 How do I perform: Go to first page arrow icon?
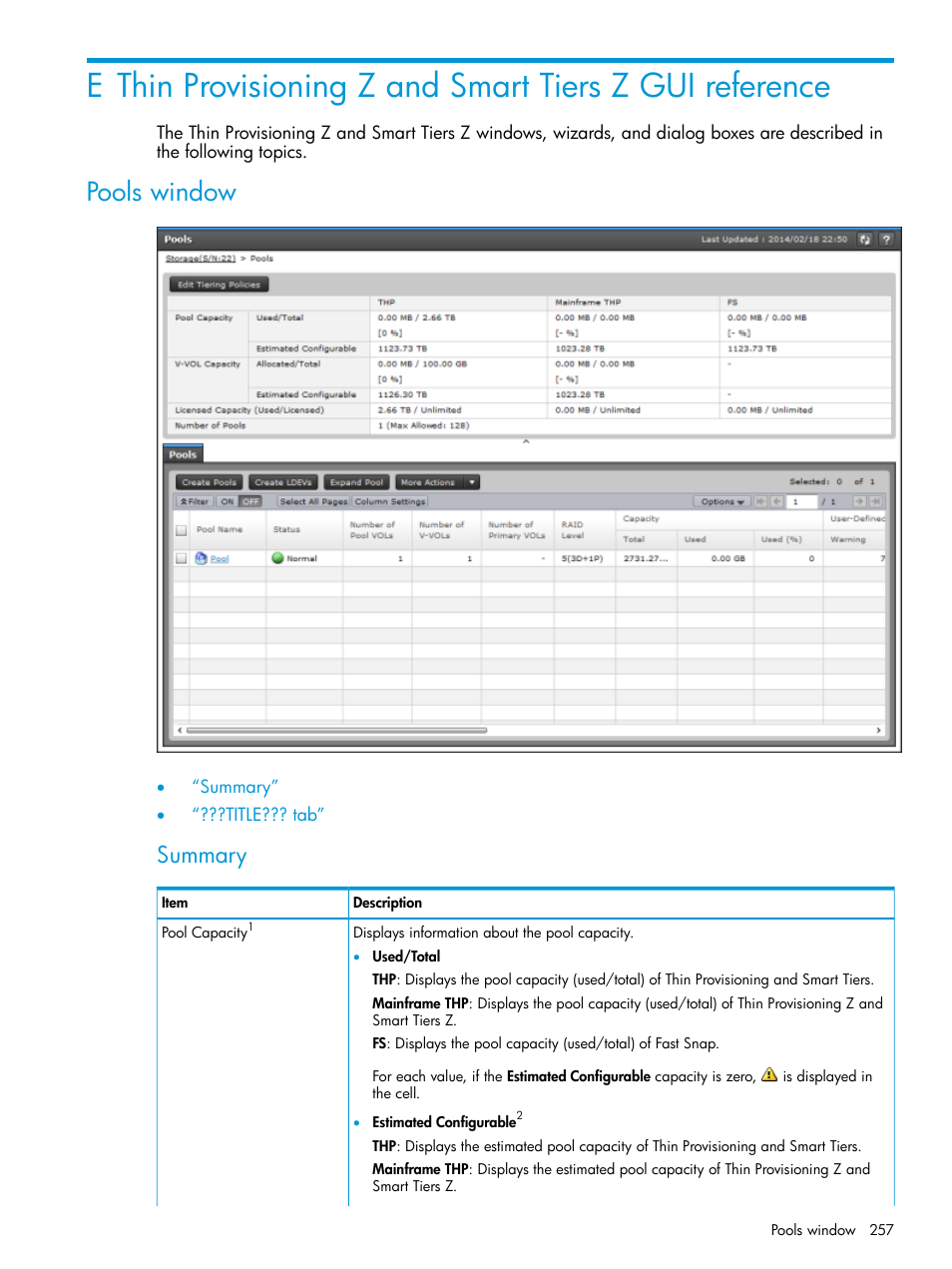tap(760, 501)
